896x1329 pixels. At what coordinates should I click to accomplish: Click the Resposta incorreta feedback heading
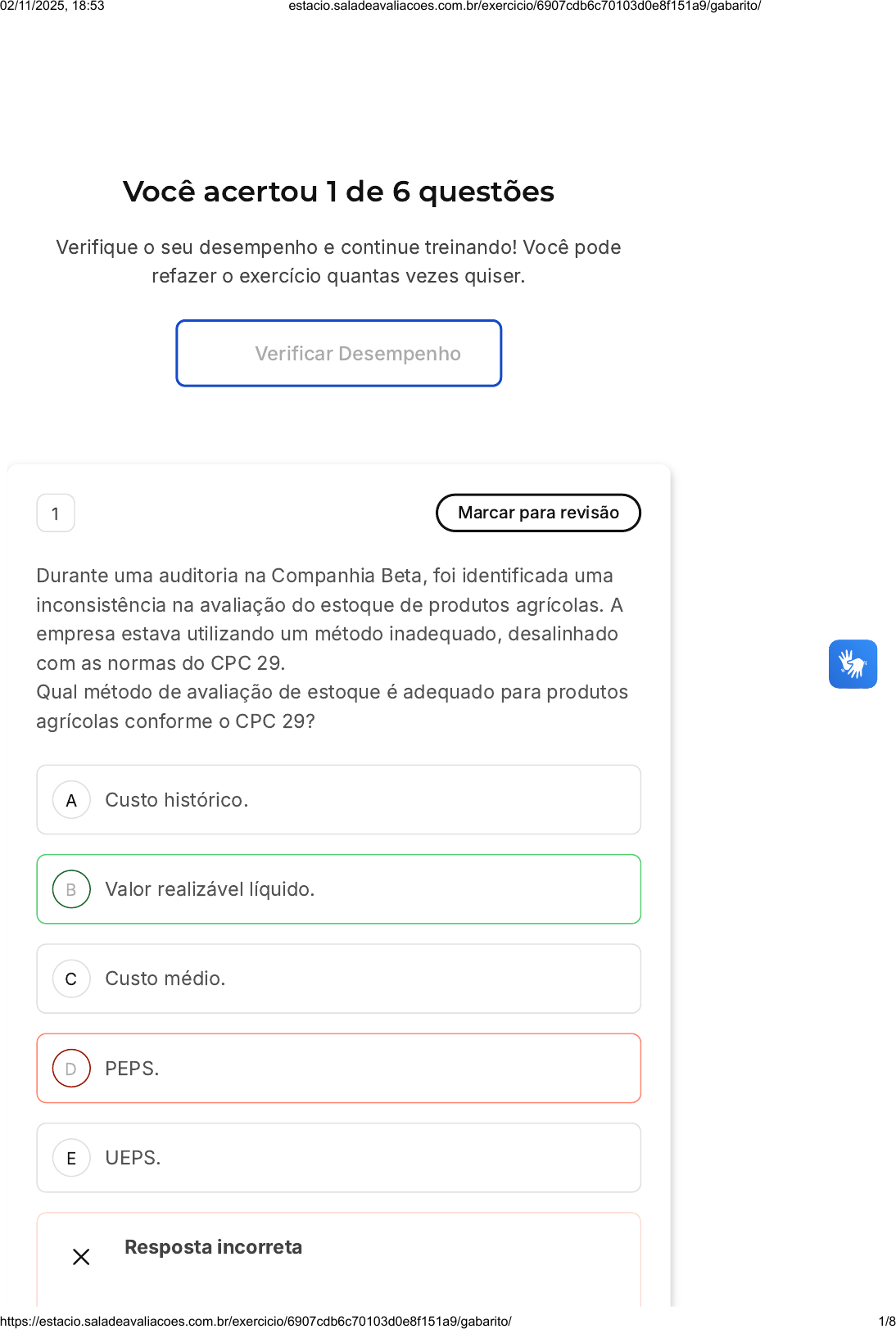(213, 1247)
